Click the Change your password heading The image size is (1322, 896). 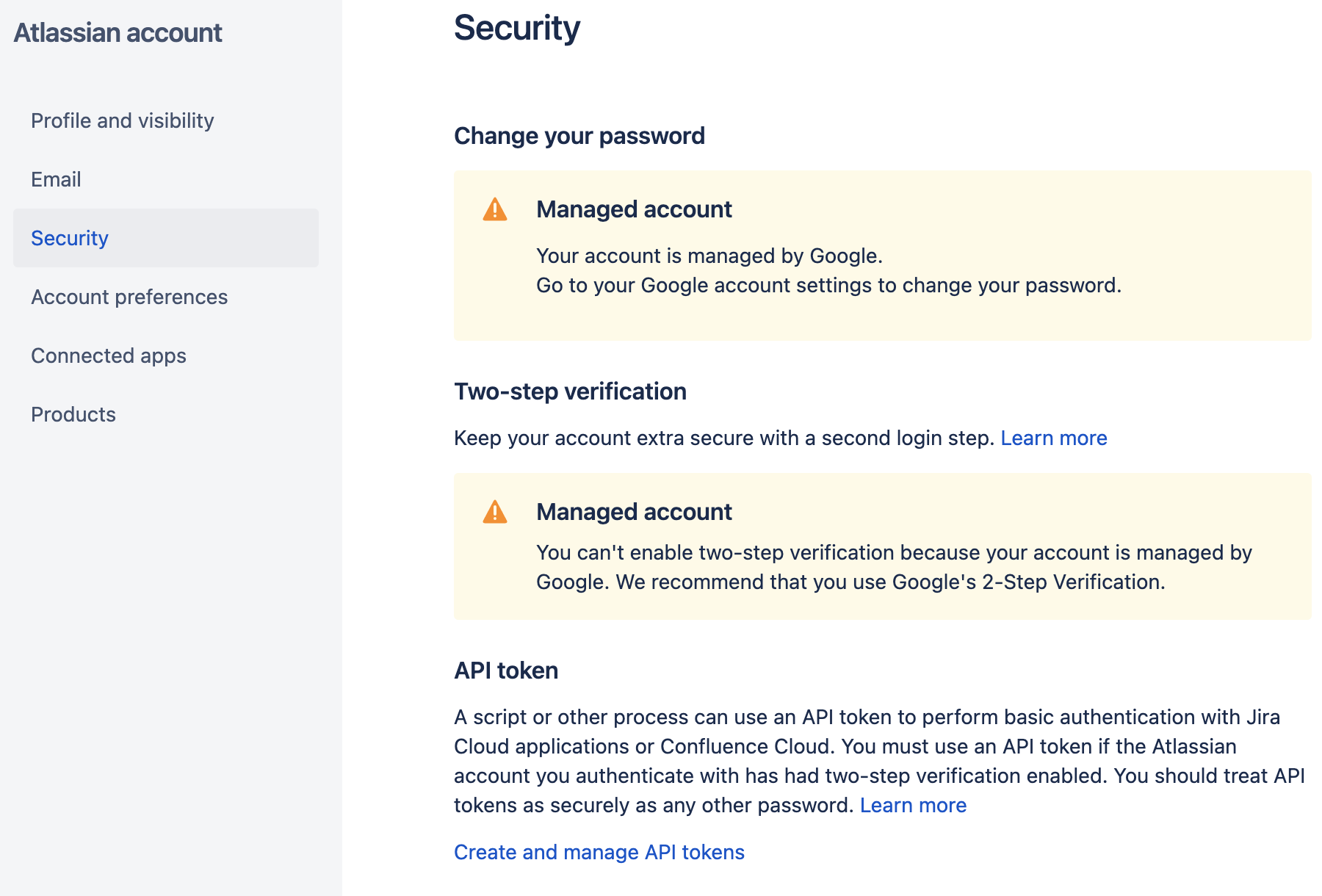click(x=579, y=136)
